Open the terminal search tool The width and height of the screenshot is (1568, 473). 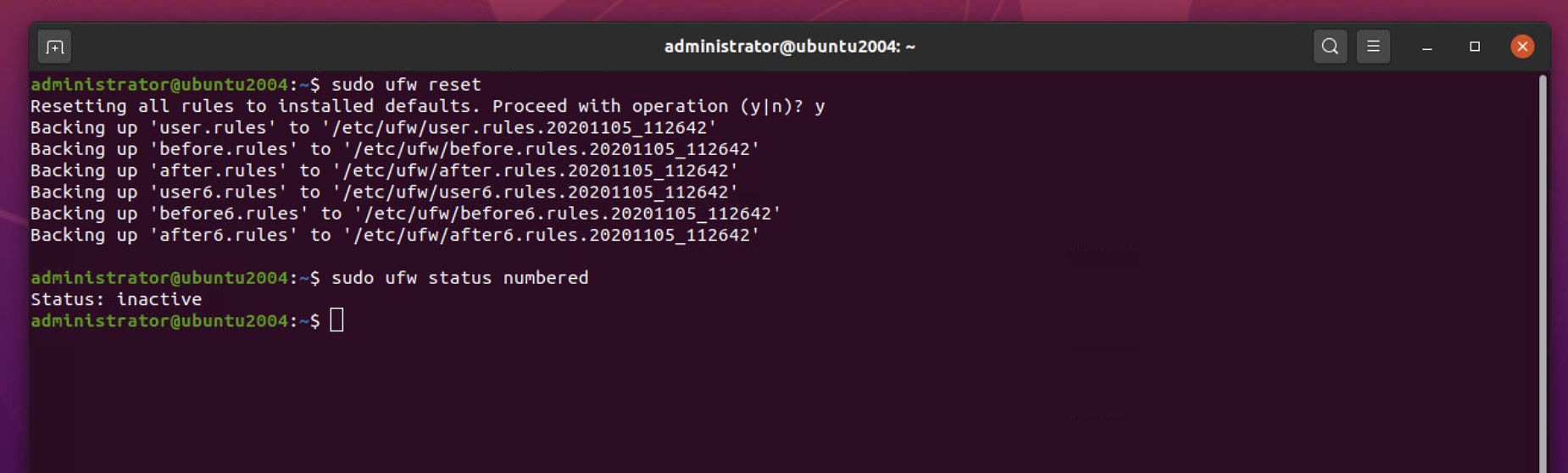click(1330, 47)
